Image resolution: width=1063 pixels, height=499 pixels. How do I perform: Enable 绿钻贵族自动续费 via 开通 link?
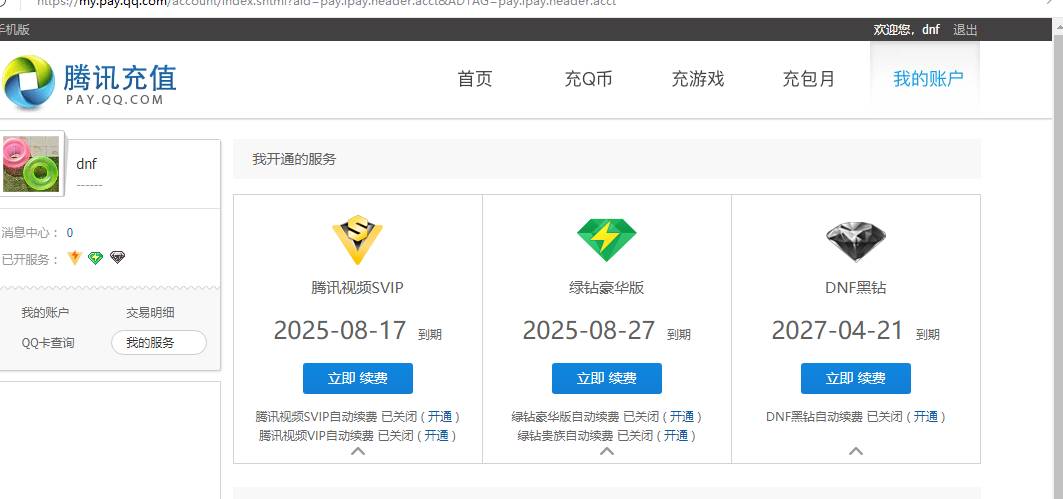click(x=676, y=435)
